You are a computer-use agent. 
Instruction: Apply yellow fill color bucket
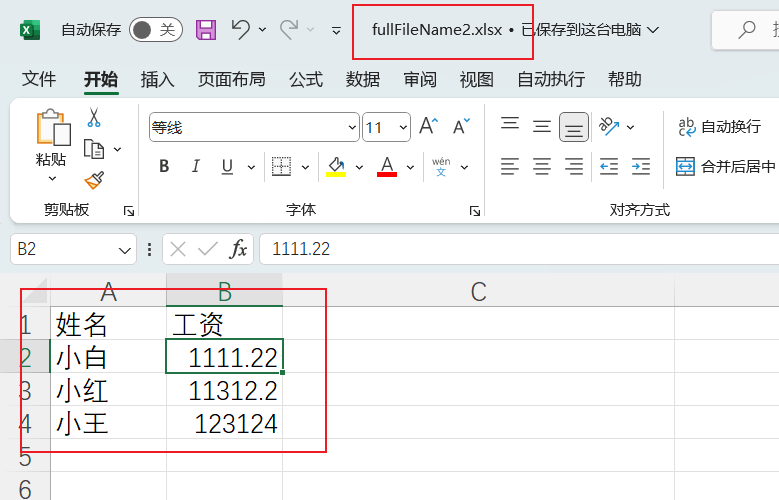336,167
